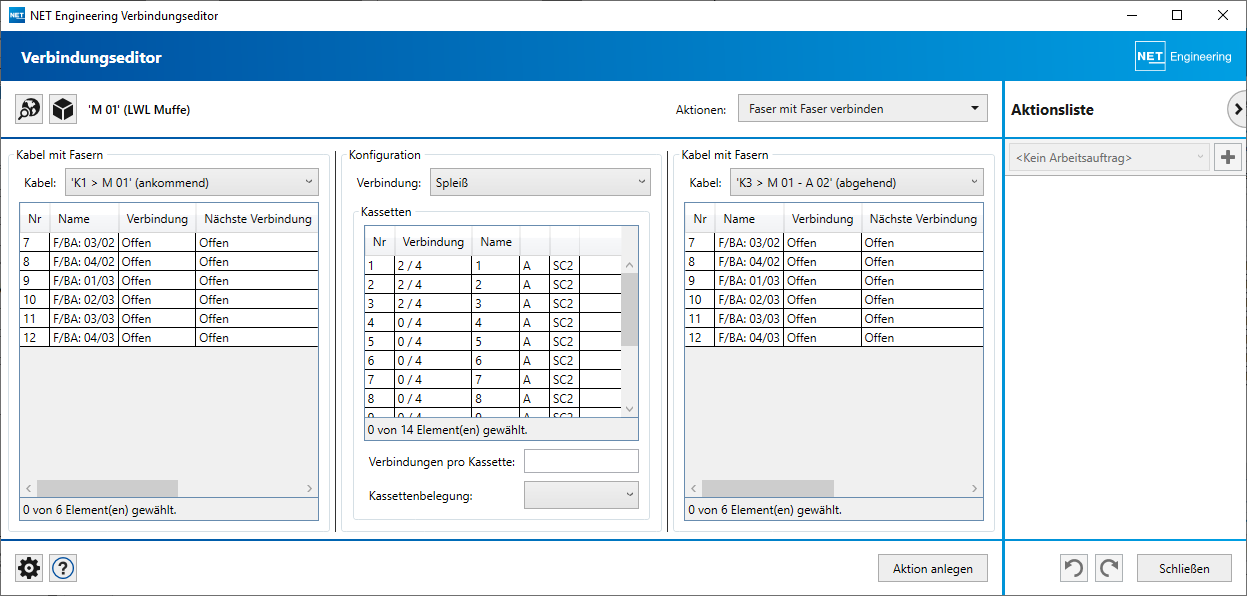Select right table row 10 'F/BA: 02/03'
Image resolution: width=1247 pixels, height=596 pixels.
pyautogui.click(x=834, y=299)
